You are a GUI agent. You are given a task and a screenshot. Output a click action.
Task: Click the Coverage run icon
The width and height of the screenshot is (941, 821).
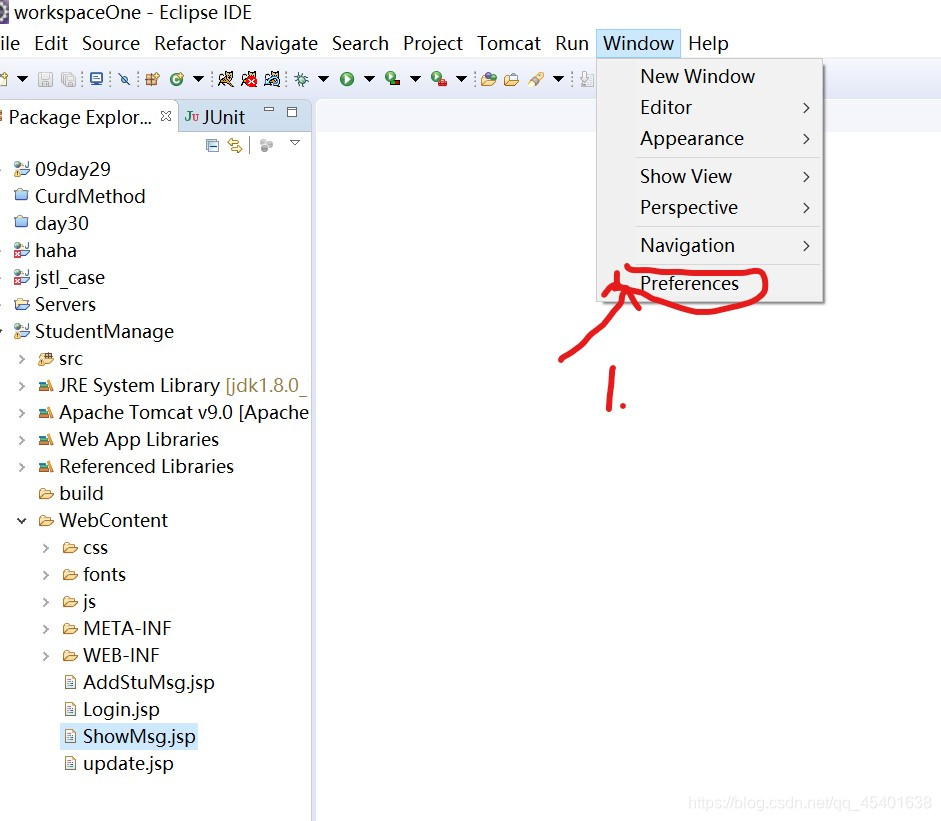pyautogui.click(x=392, y=79)
